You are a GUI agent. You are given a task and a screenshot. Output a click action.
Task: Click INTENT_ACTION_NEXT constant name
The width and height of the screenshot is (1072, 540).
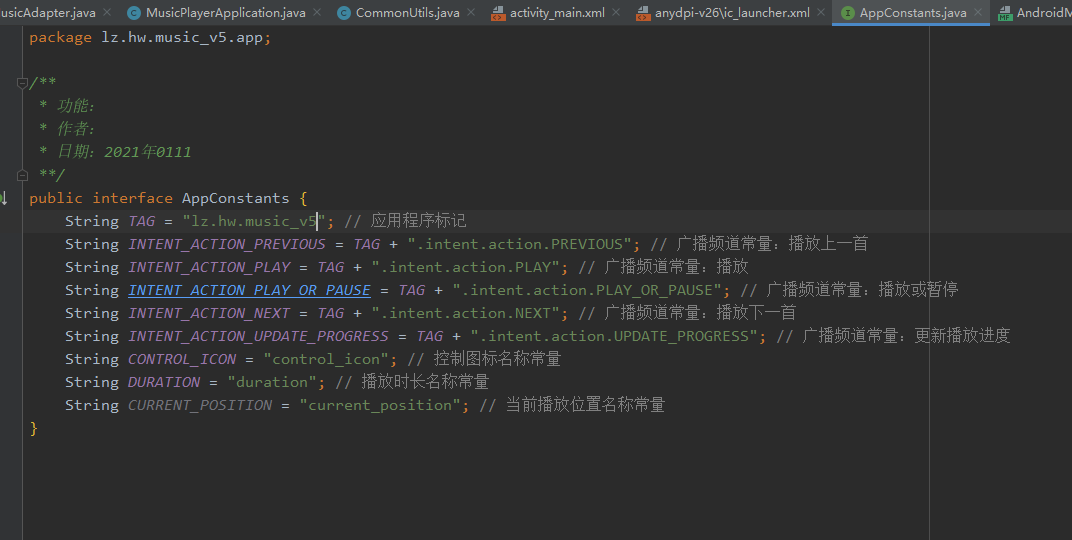click(209, 313)
